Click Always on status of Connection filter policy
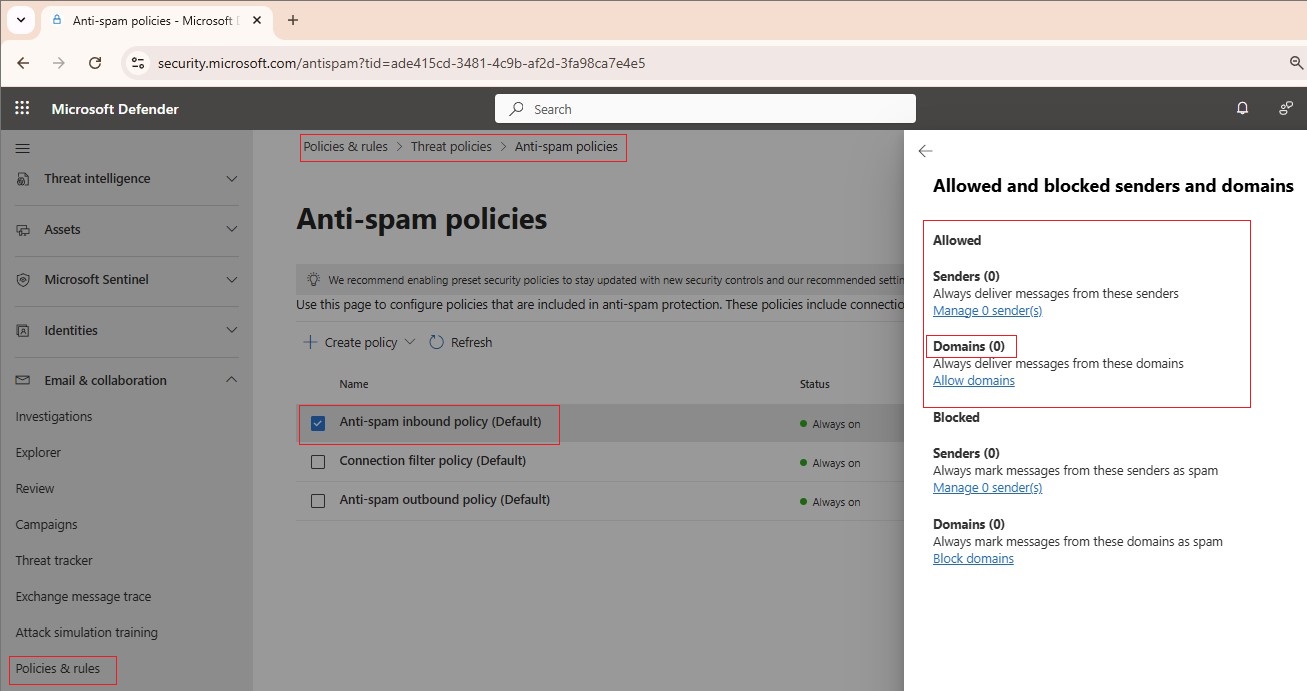 (830, 463)
